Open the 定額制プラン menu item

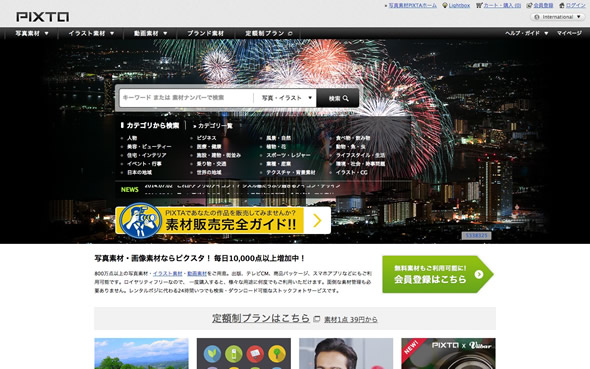point(269,33)
